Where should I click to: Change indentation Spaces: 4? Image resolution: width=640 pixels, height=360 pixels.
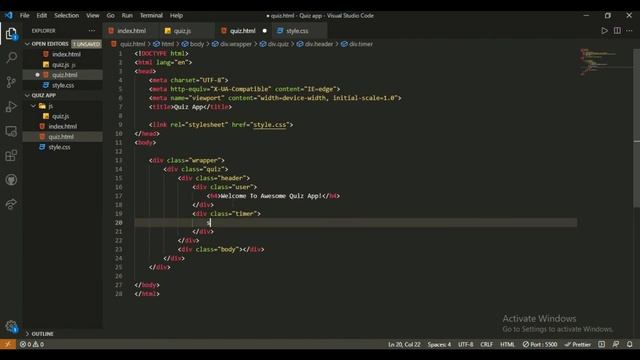(x=439, y=344)
